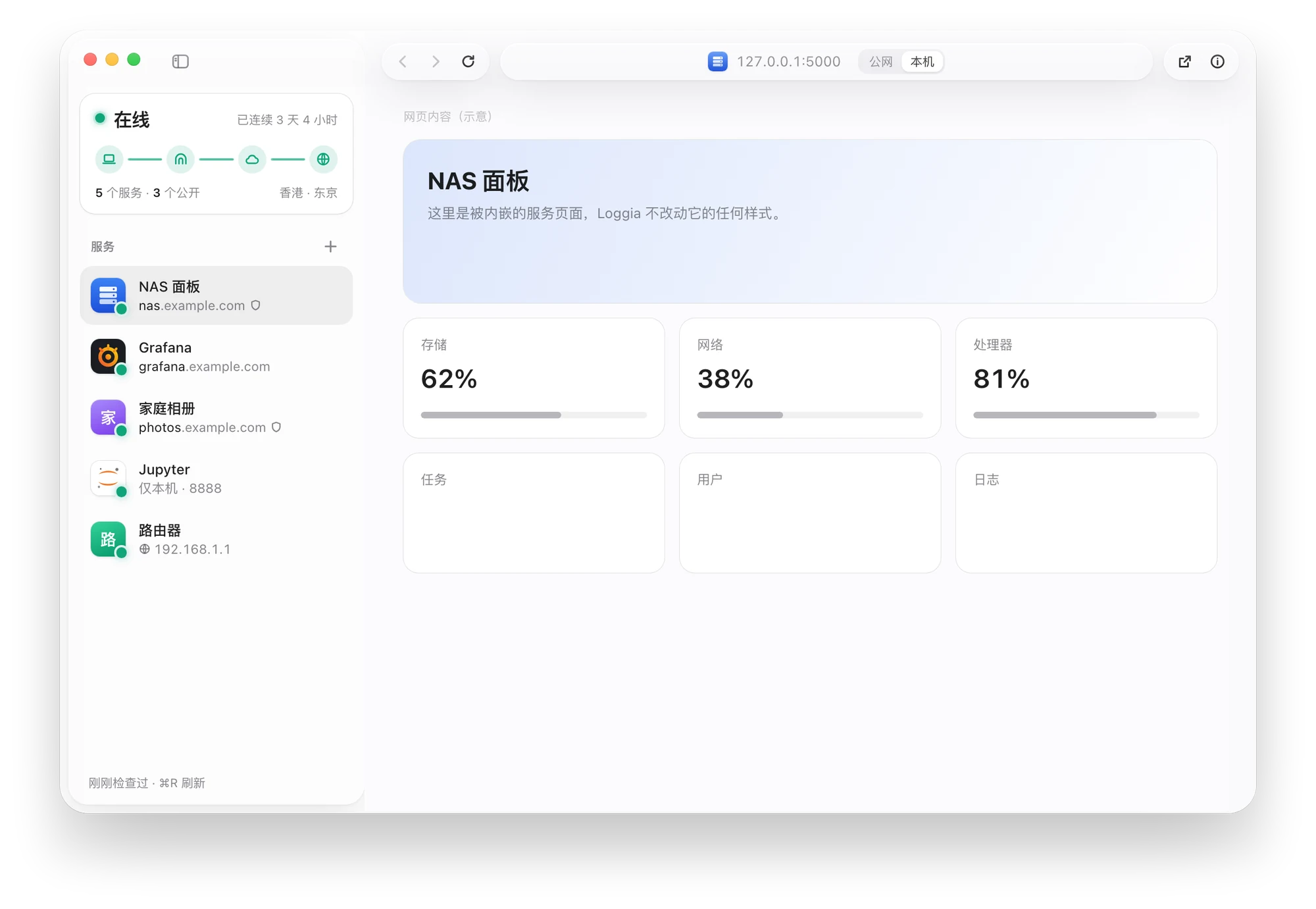The width and height of the screenshot is (1316, 909).
Task: Go forward with the right arrow
Action: click(x=436, y=61)
